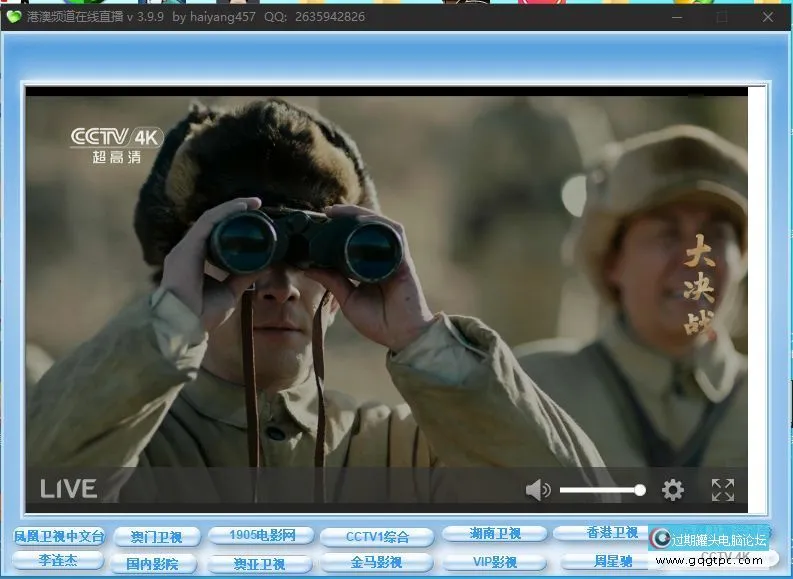This screenshot has width=793, height=579.
Task: Adjust the volume slider in player
Action: [x=600, y=490]
